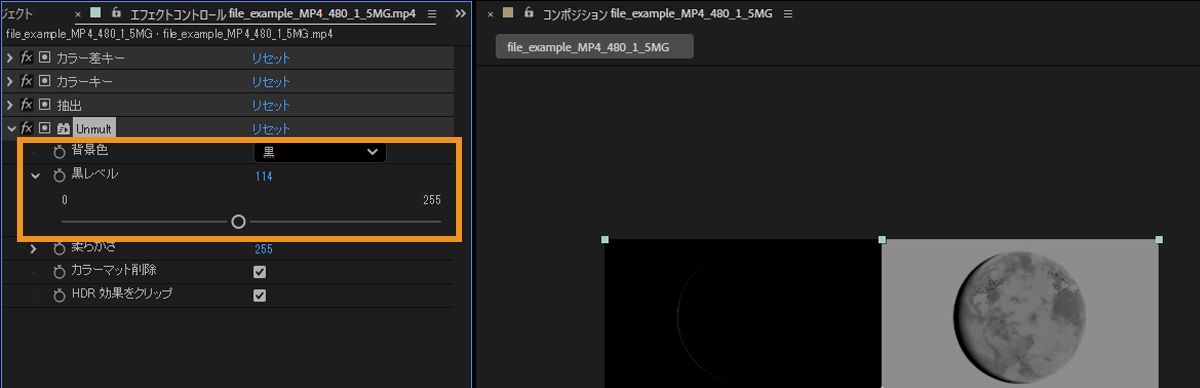The image size is (1200, 388).
Task: Expand the 柔らかさ property
Action: click(x=33, y=248)
